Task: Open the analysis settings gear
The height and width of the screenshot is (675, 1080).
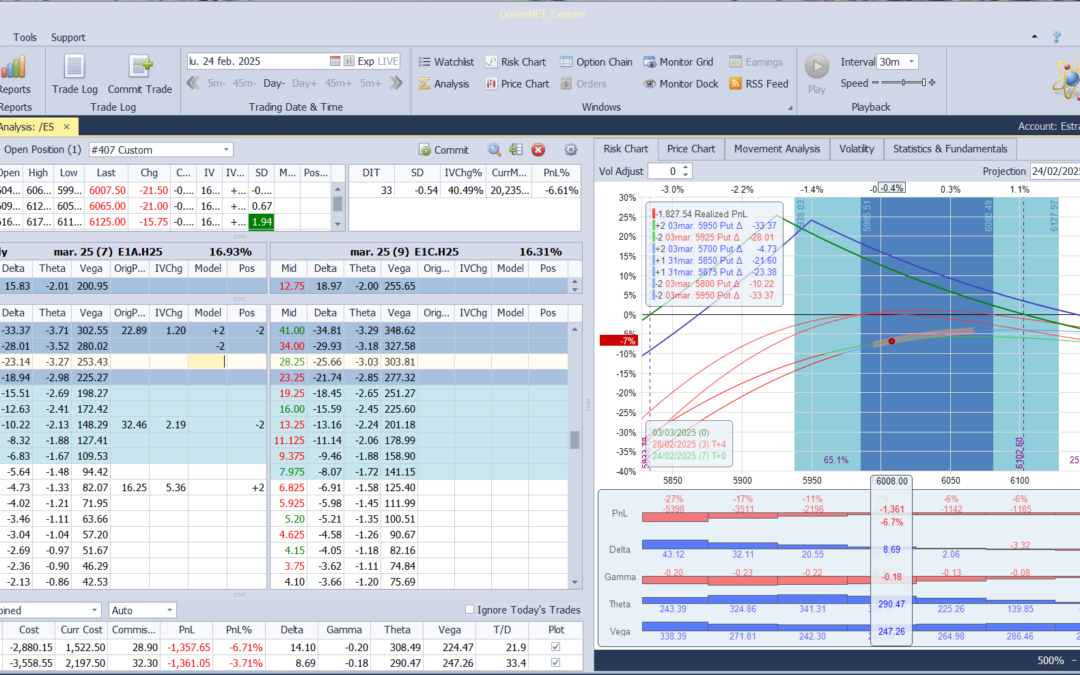Action: [x=570, y=149]
